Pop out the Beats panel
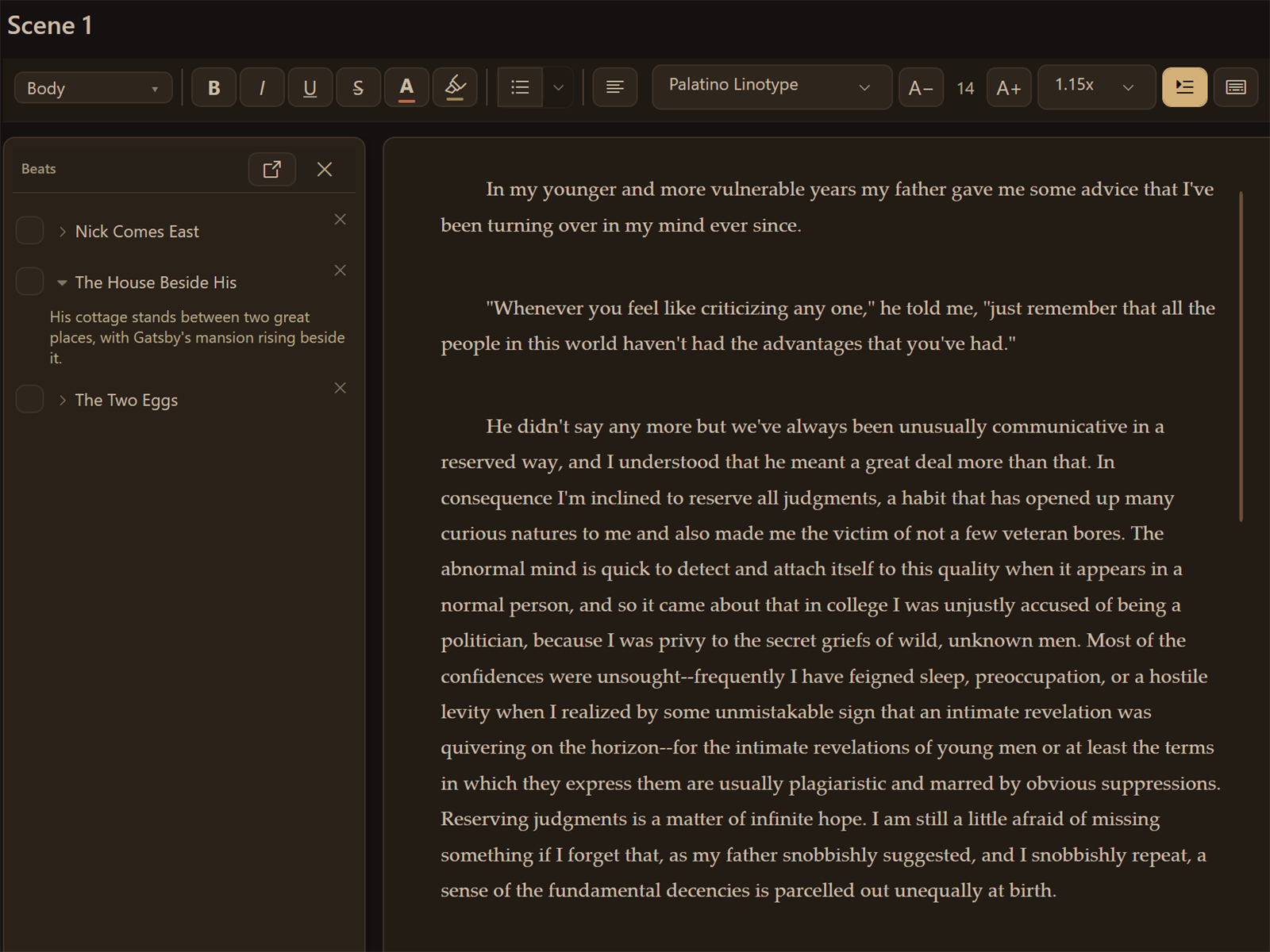 pos(272,169)
